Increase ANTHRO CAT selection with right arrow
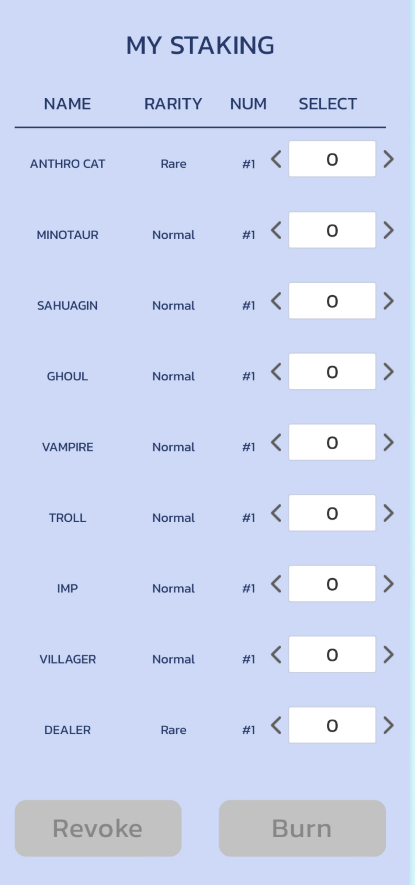Screen dimensions: 415x885 [388, 159]
